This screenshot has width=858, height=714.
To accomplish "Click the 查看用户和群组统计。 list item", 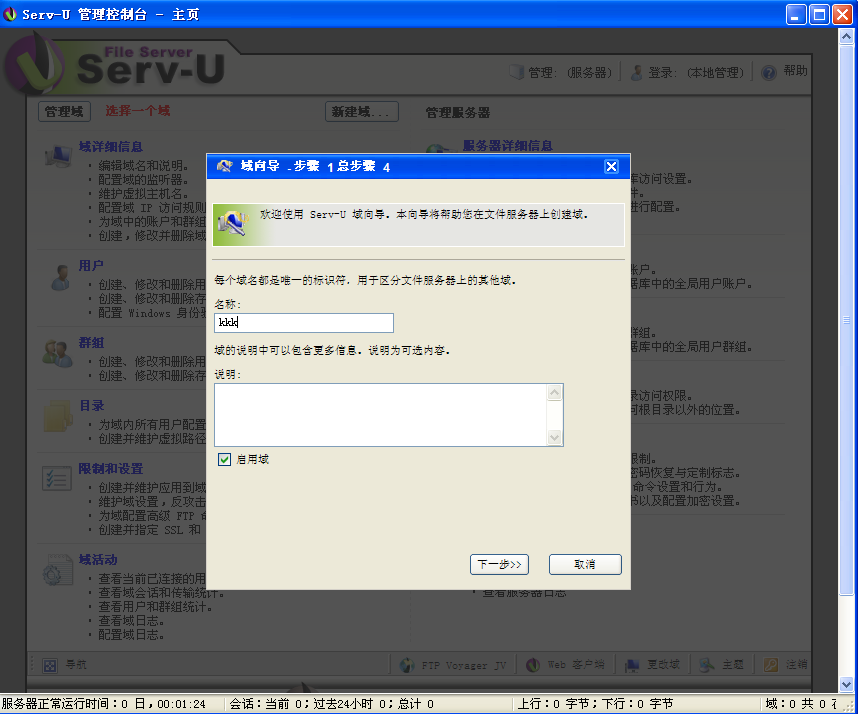I will [155, 607].
